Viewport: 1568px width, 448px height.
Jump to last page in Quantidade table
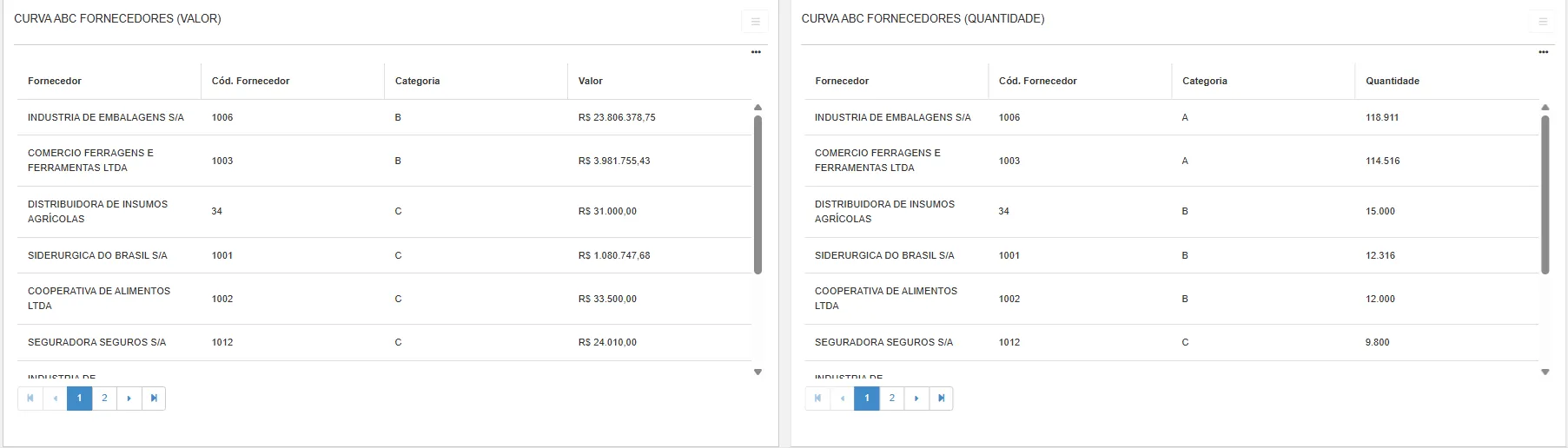coord(941,399)
